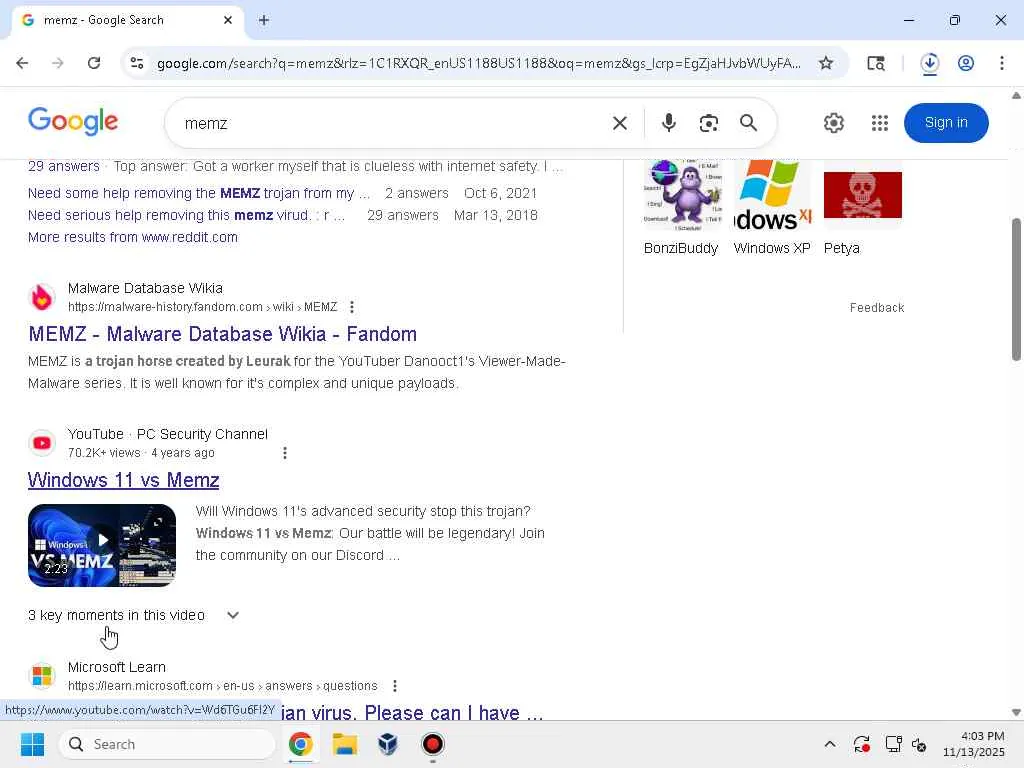
Task: Click the Microsoft Learn site name
Action: click(117, 667)
